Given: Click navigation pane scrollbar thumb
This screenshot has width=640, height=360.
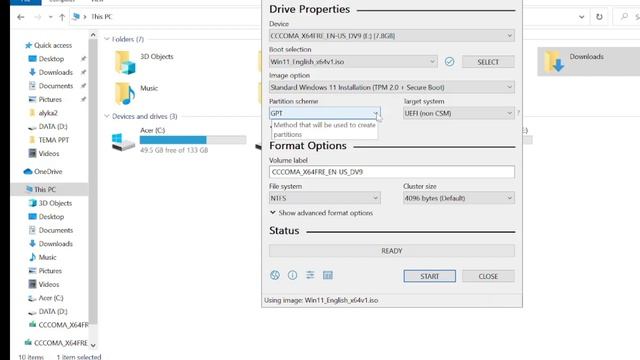Looking at the screenshot, I should coord(93,182).
